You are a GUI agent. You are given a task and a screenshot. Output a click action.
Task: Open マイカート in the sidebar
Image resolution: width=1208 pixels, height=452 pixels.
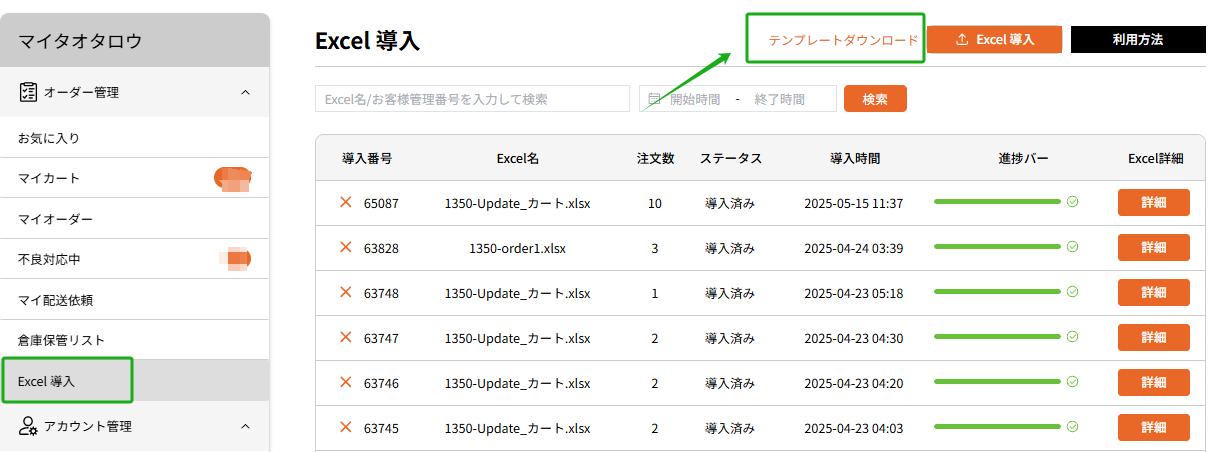click(x=135, y=178)
